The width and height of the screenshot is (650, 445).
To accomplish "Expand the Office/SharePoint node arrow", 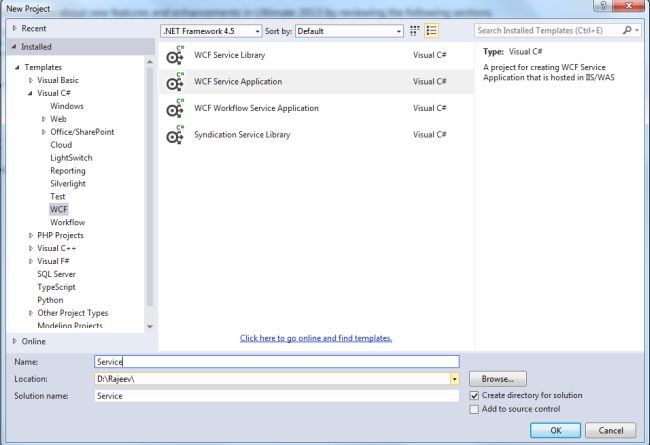I will pos(44,132).
